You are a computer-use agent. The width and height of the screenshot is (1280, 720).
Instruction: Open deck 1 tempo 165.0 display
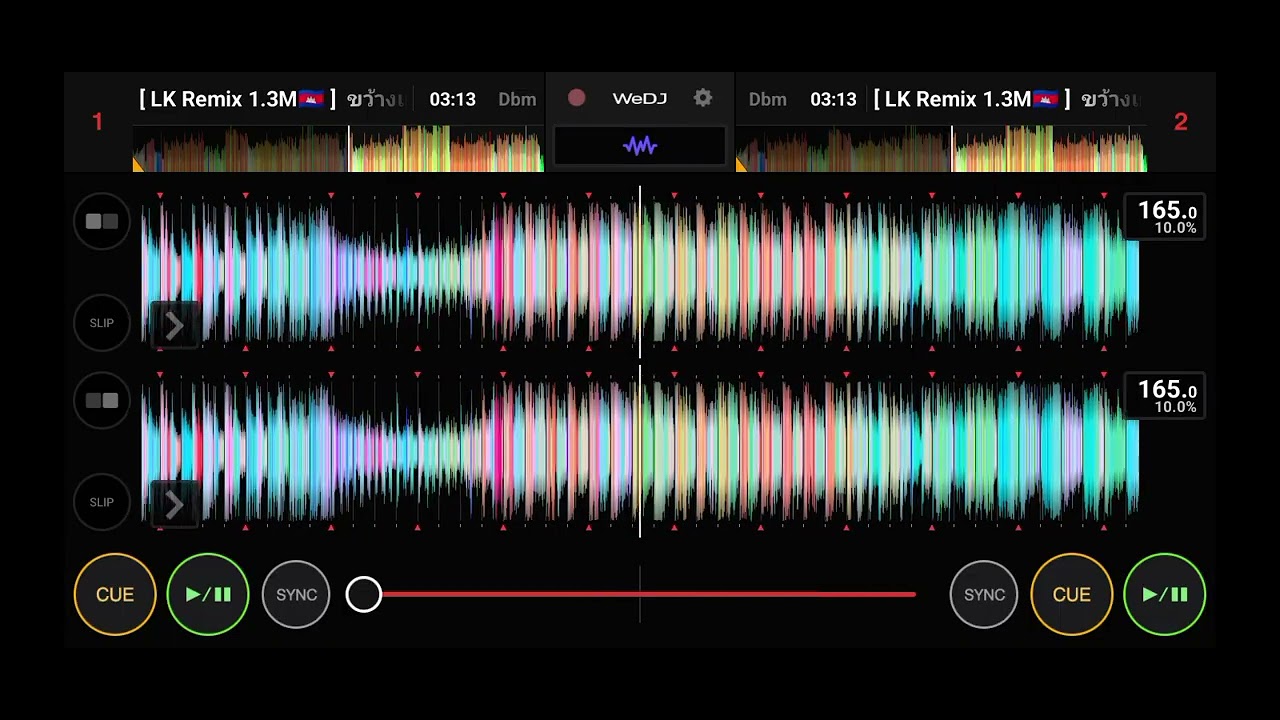1165,217
